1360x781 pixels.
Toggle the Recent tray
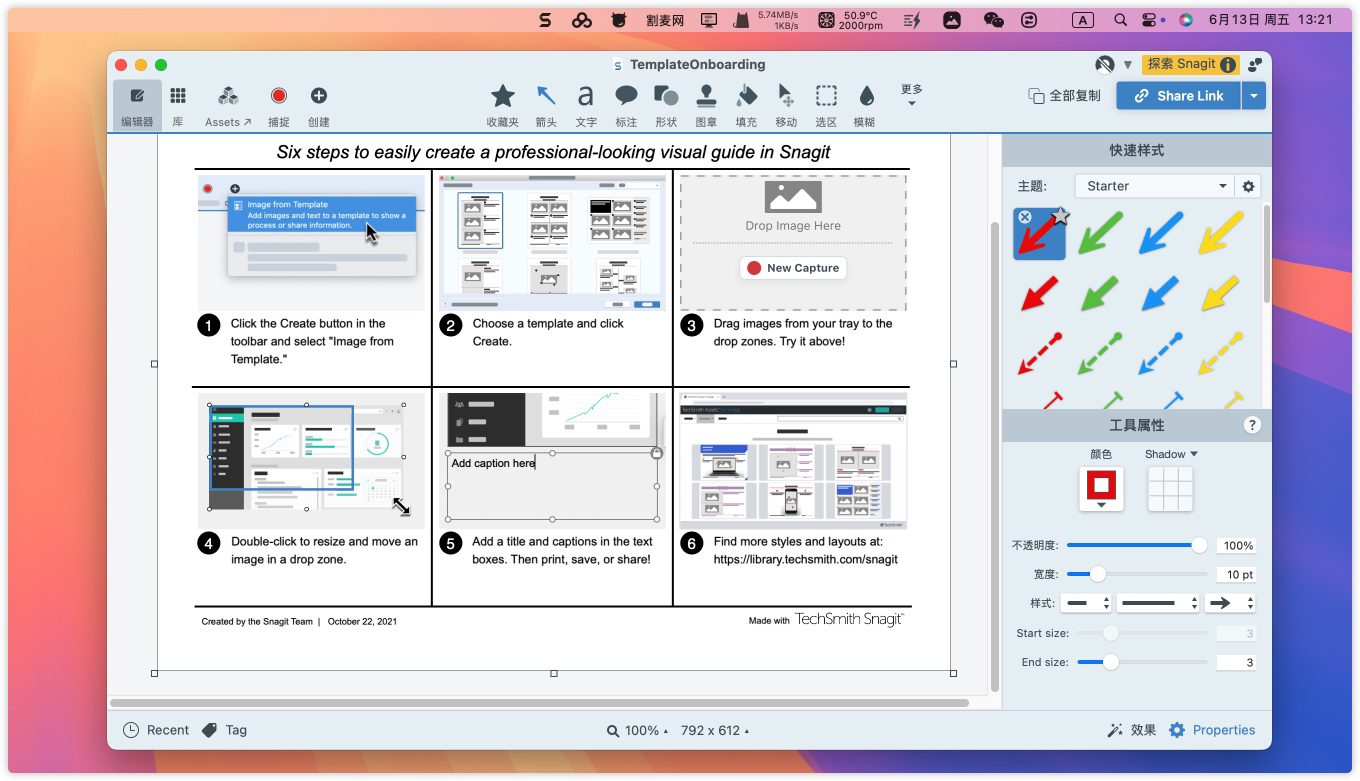tap(155, 730)
